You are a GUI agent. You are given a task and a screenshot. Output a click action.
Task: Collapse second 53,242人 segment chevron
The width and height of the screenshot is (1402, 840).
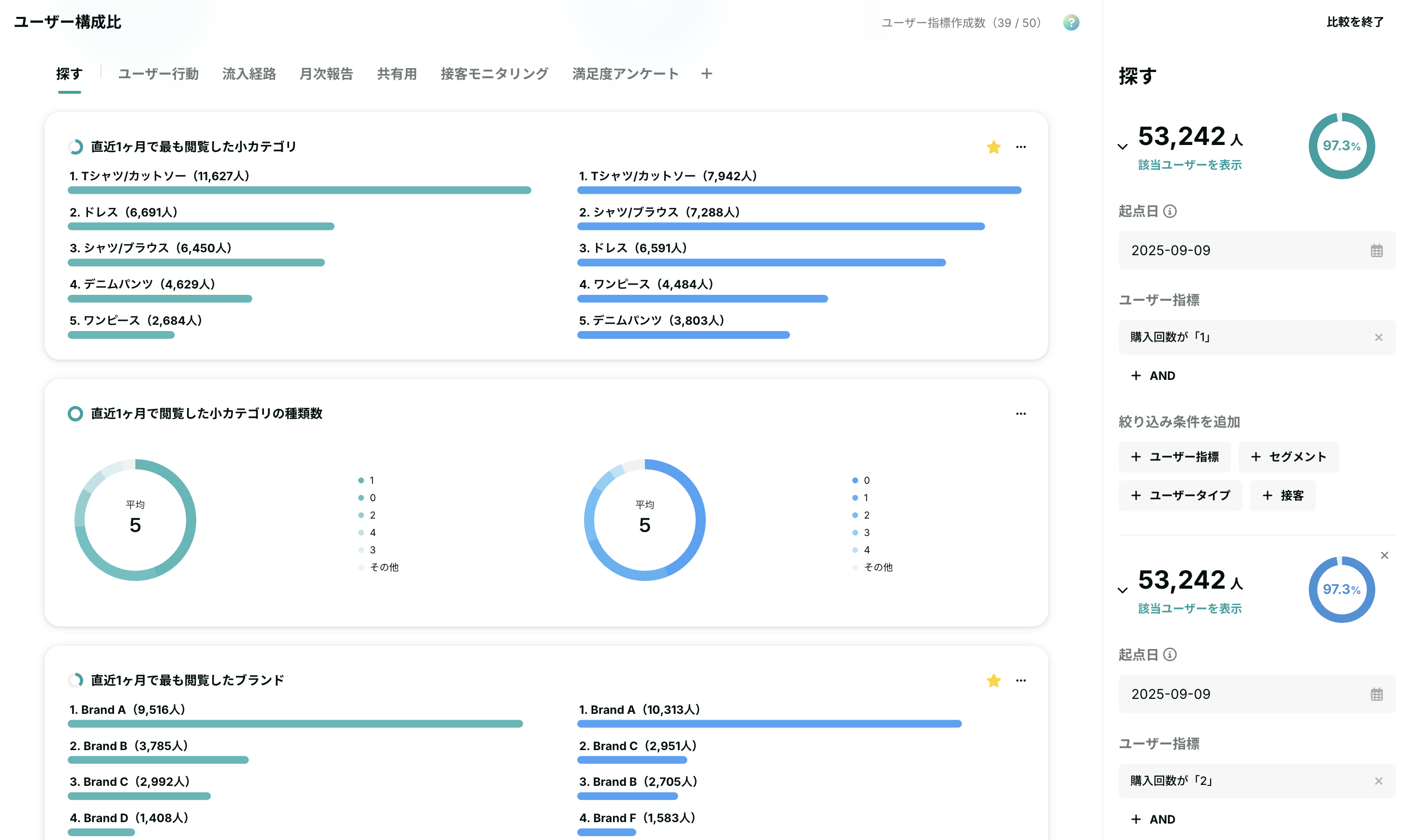1123,591
